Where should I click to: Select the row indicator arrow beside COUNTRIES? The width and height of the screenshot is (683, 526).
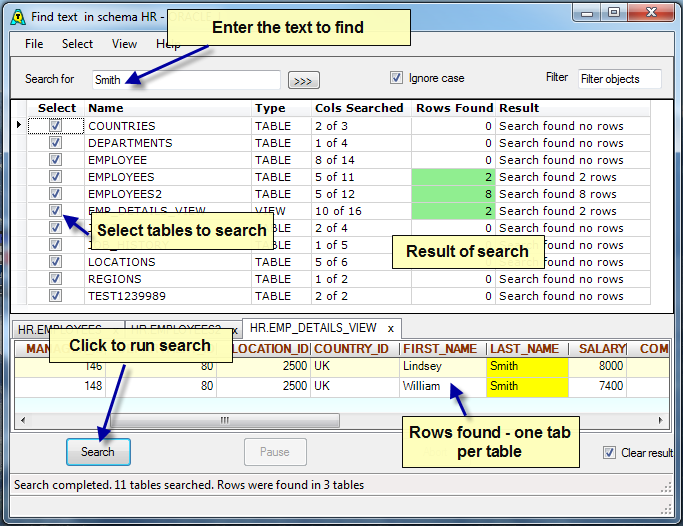point(19,125)
